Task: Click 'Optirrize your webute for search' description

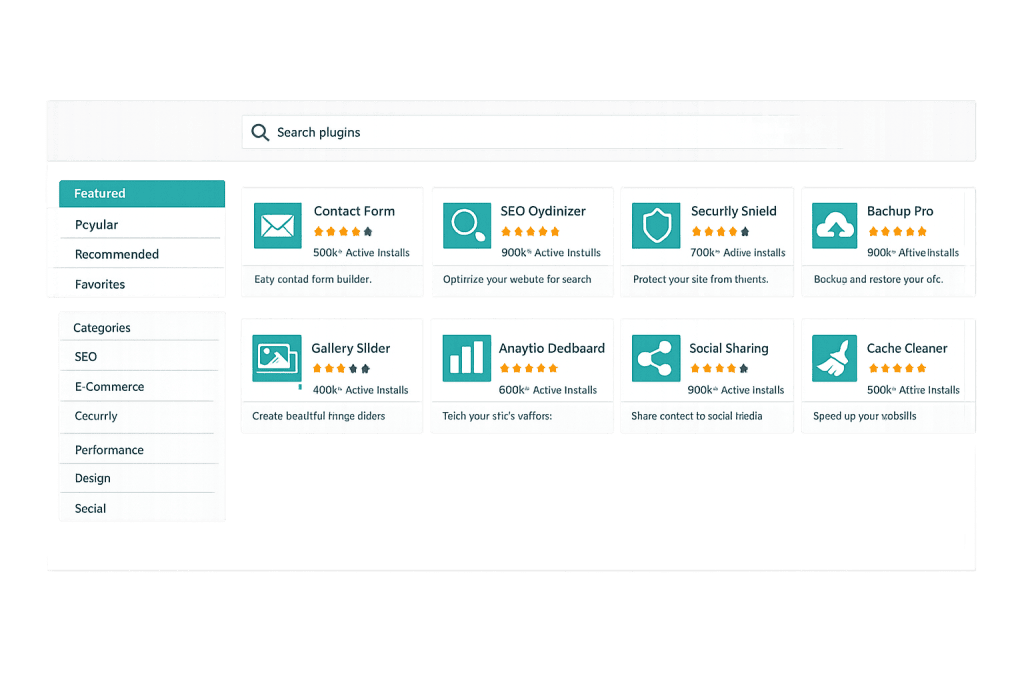Action: (x=517, y=279)
